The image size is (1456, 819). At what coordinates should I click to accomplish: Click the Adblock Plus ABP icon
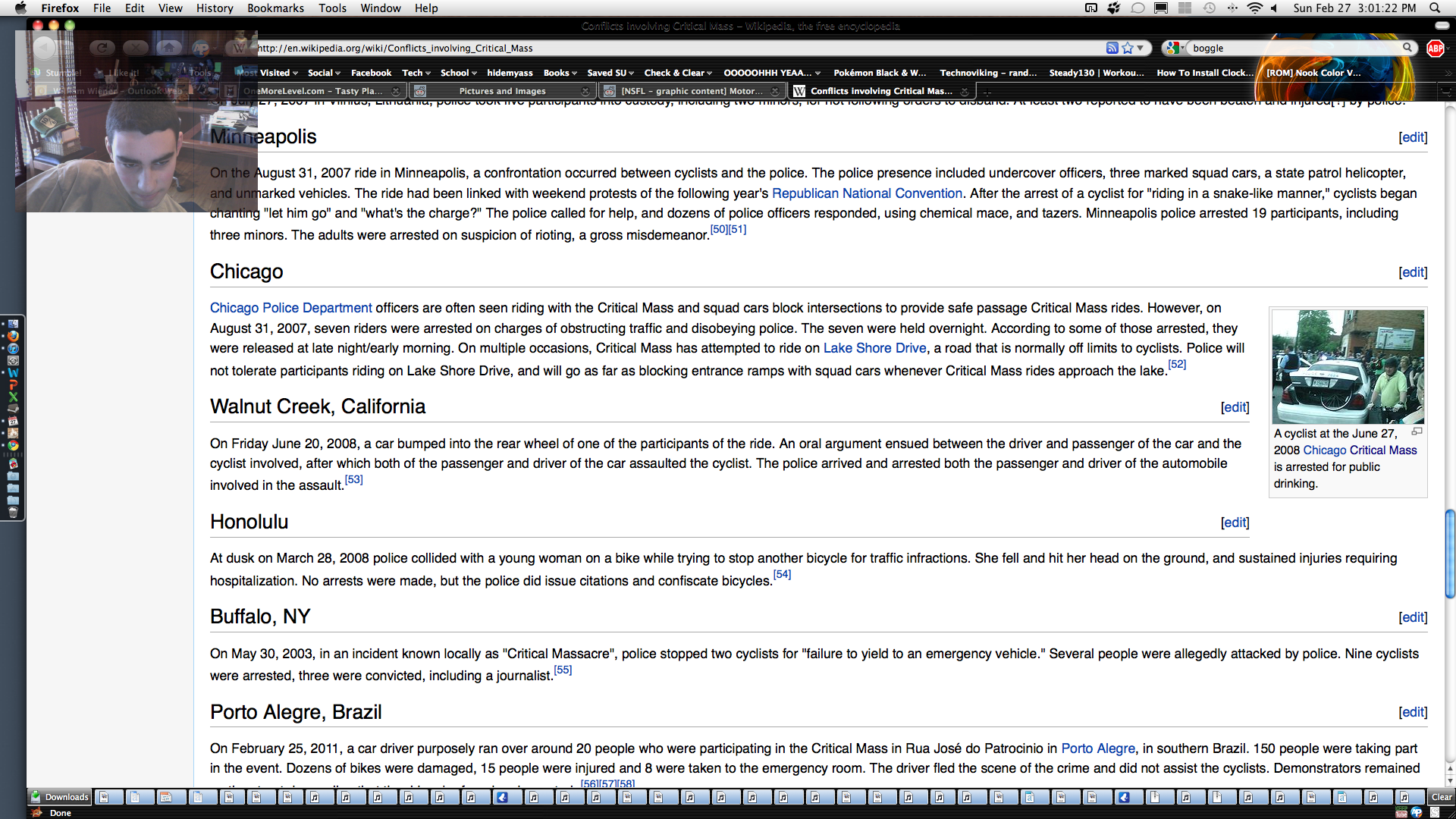1435,48
